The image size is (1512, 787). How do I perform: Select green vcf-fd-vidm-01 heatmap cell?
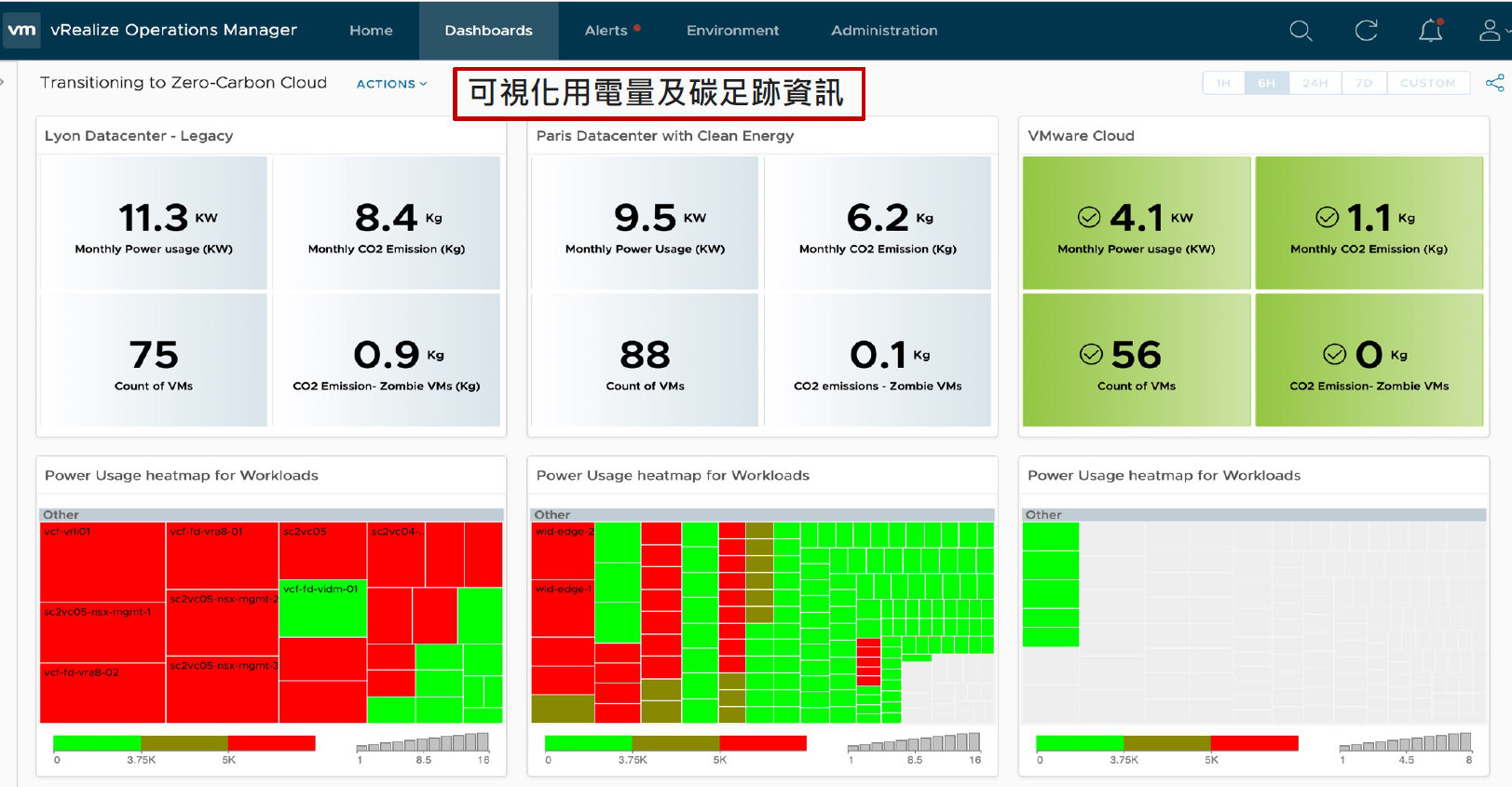(323, 608)
